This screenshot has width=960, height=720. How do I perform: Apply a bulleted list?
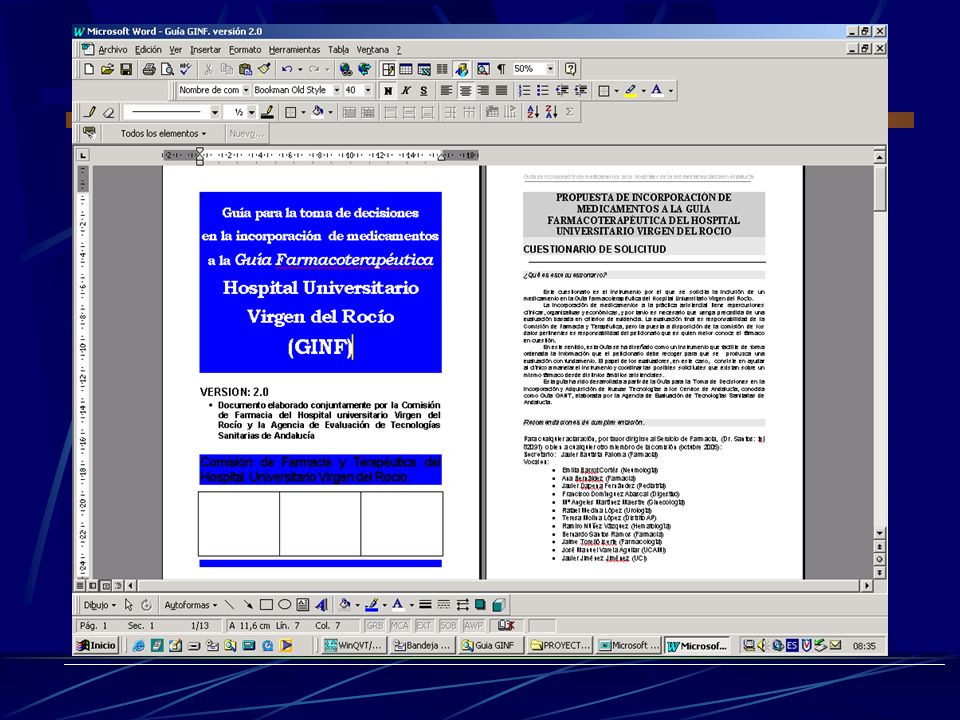coord(543,91)
